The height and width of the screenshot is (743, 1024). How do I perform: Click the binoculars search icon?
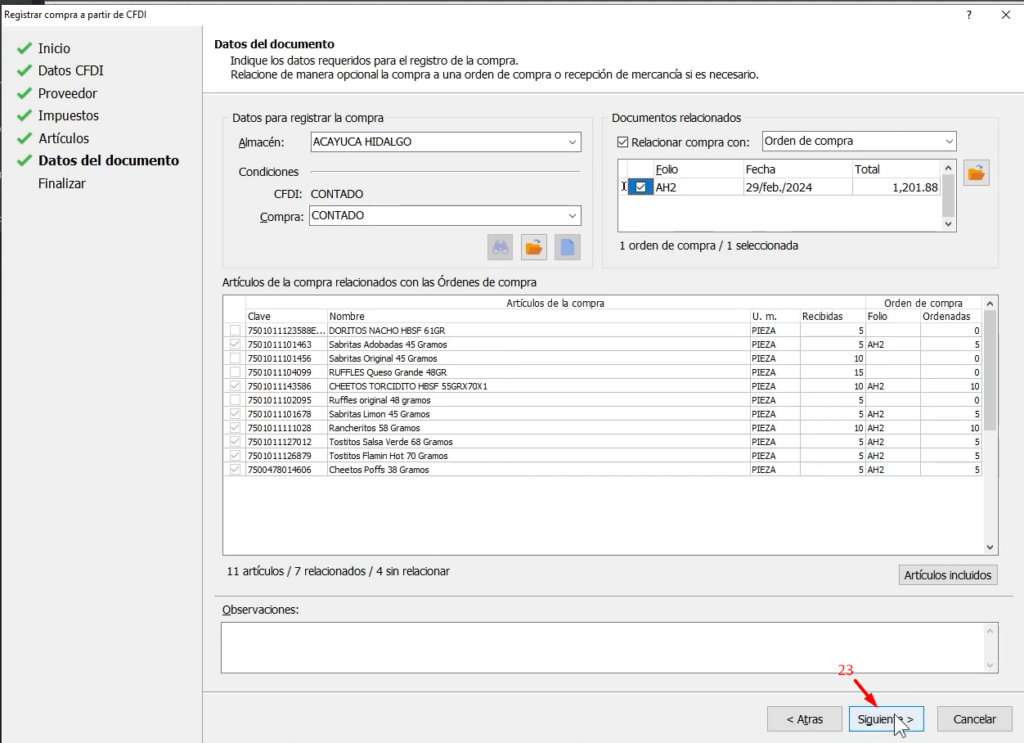coord(500,248)
